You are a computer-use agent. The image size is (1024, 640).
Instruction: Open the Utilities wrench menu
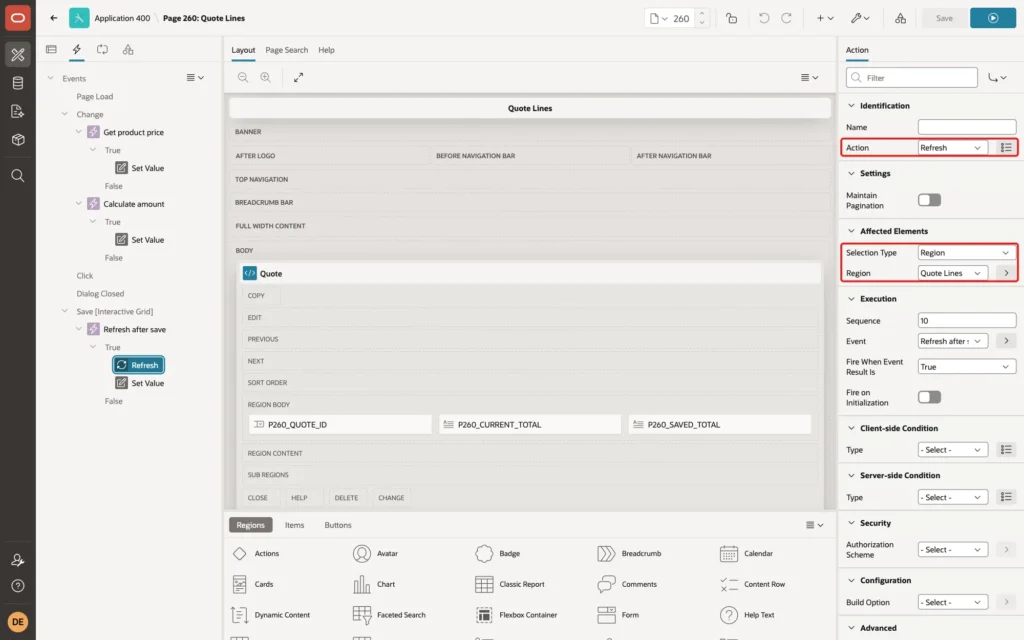coord(860,18)
